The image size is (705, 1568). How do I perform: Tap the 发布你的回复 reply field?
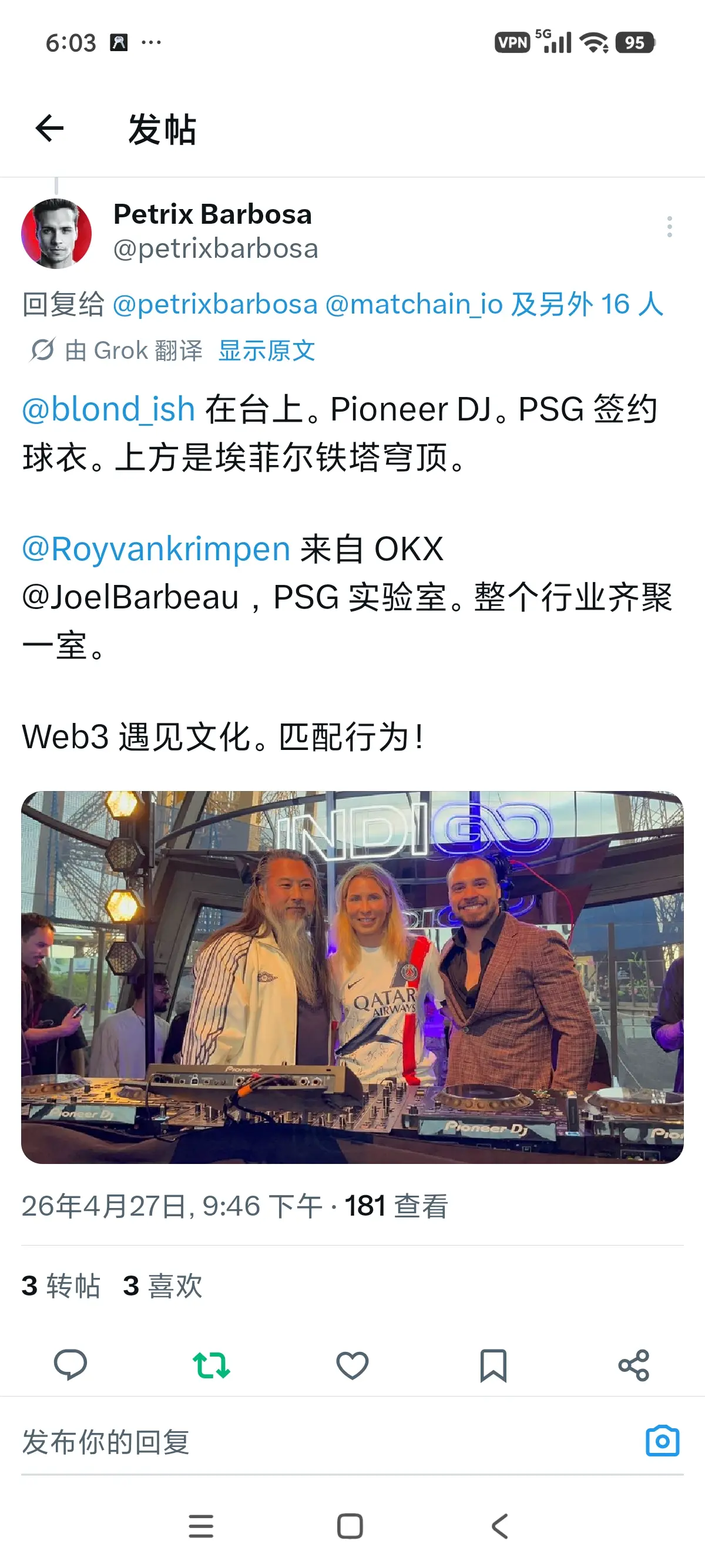(x=329, y=1441)
